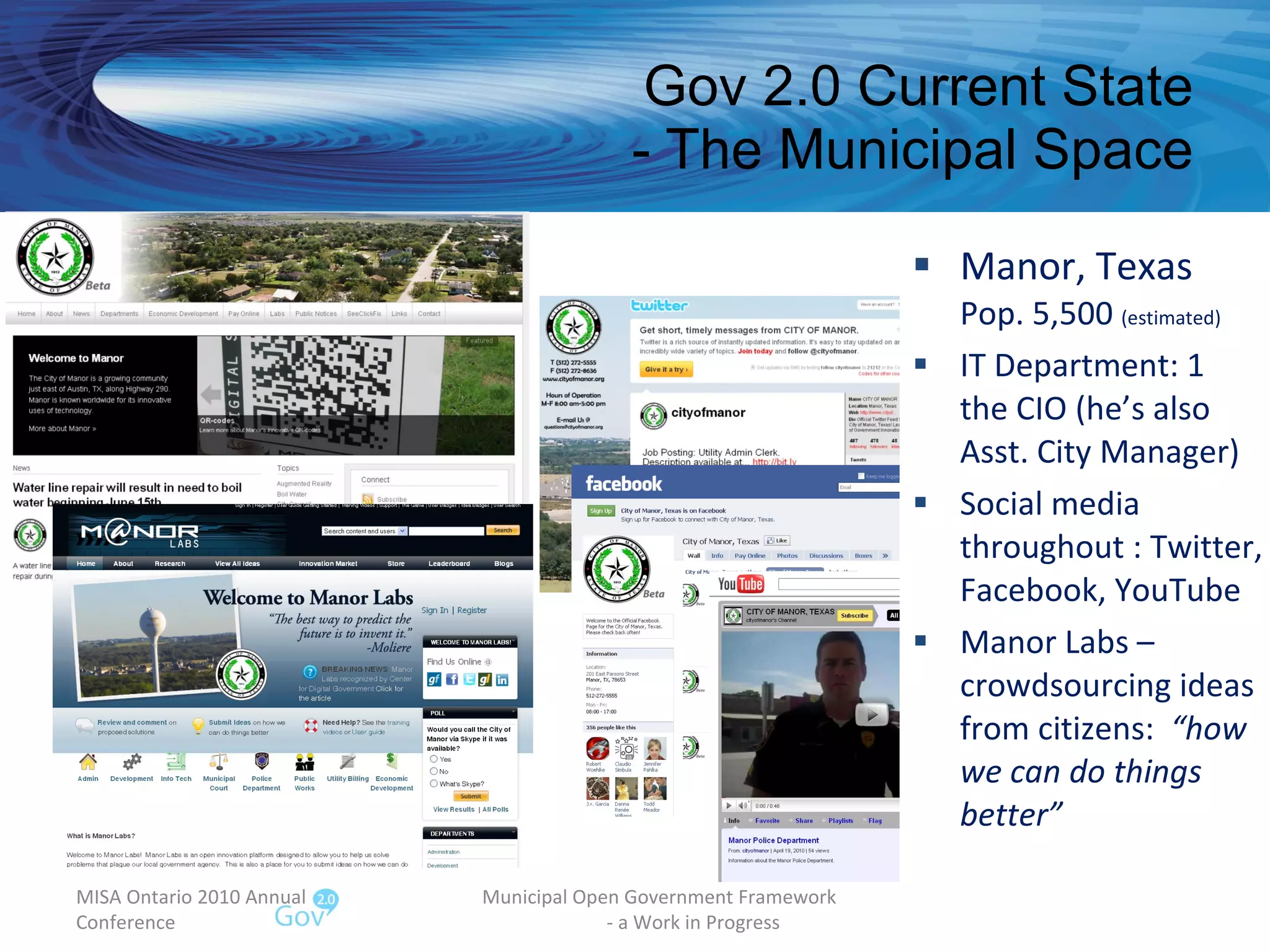This screenshot has height=952, width=1270.
Task: Open the 'More about Manor' link
Action: pyautogui.click(x=62, y=428)
